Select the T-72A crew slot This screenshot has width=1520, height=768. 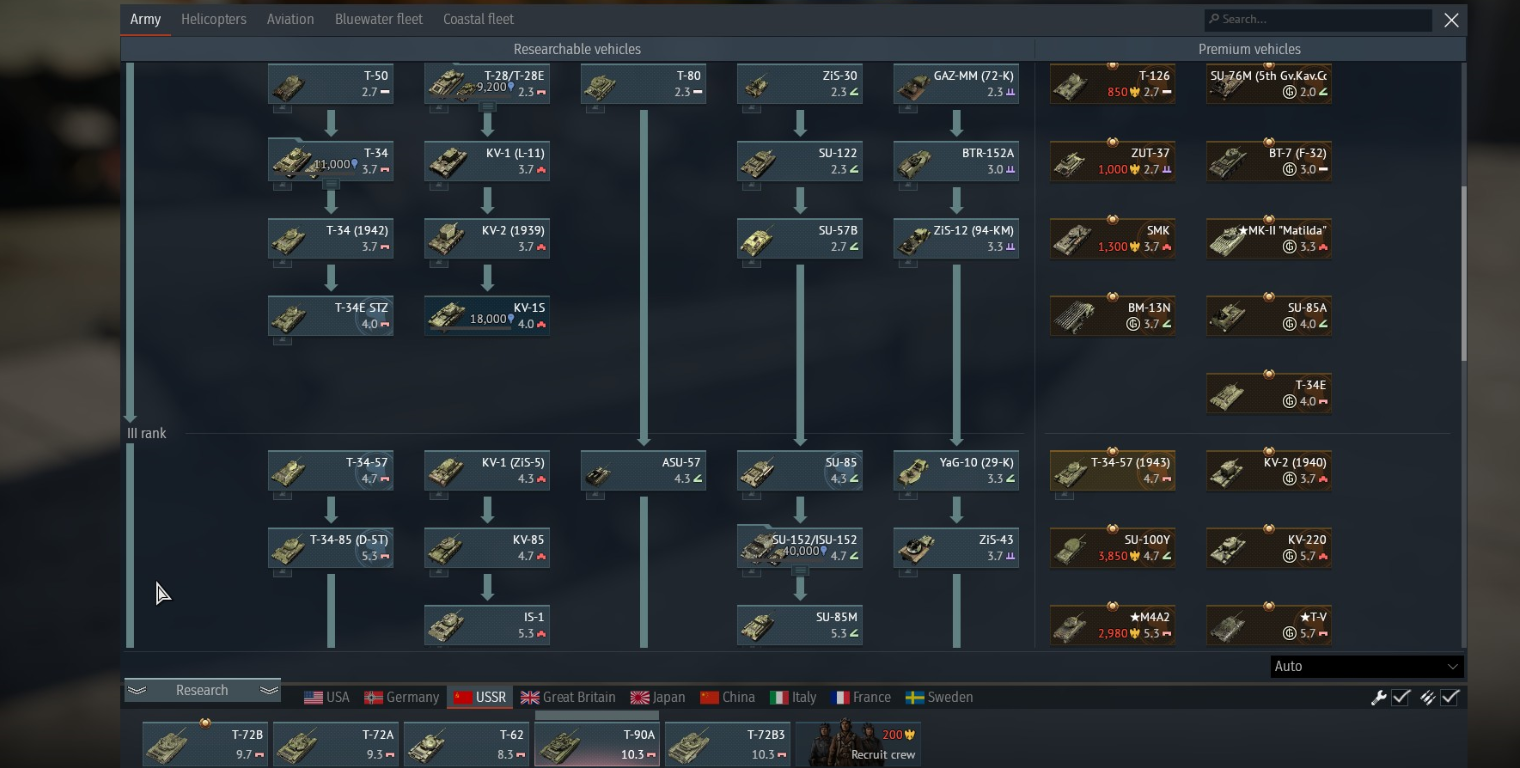[335, 743]
